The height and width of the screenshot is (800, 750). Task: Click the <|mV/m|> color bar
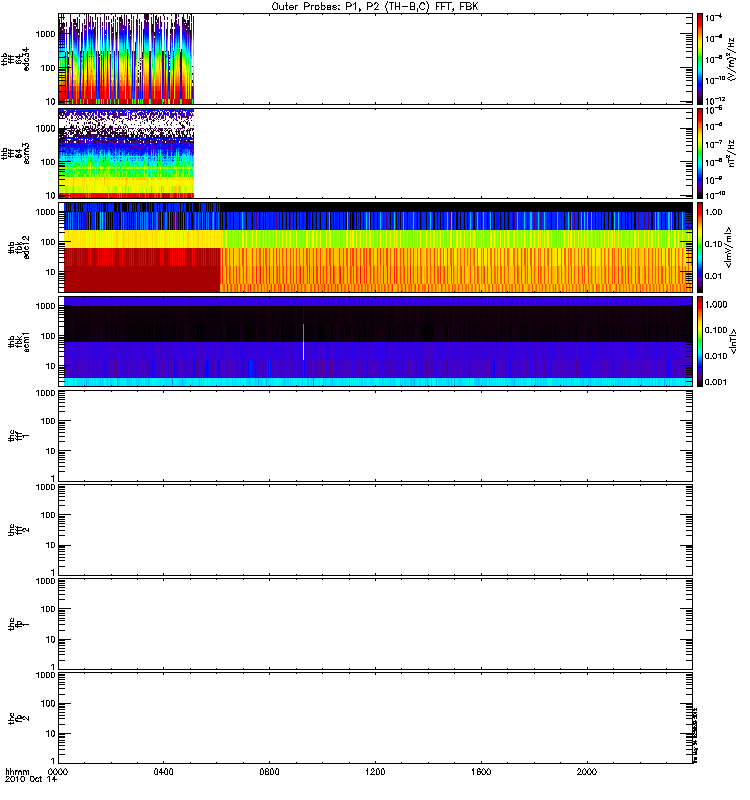[x=700, y=247]
